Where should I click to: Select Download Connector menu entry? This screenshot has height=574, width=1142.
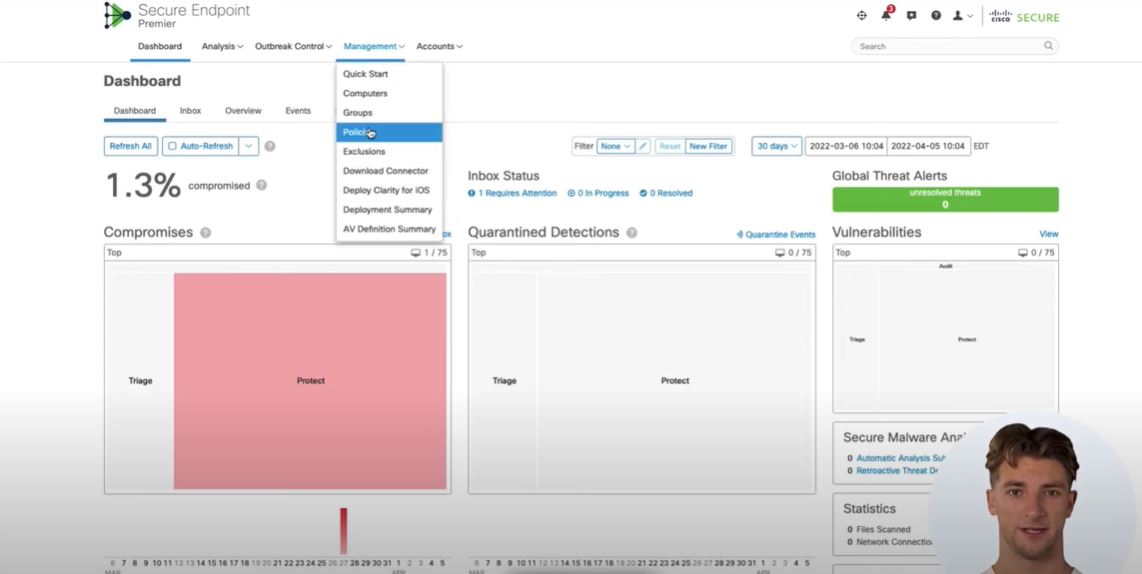389,170
